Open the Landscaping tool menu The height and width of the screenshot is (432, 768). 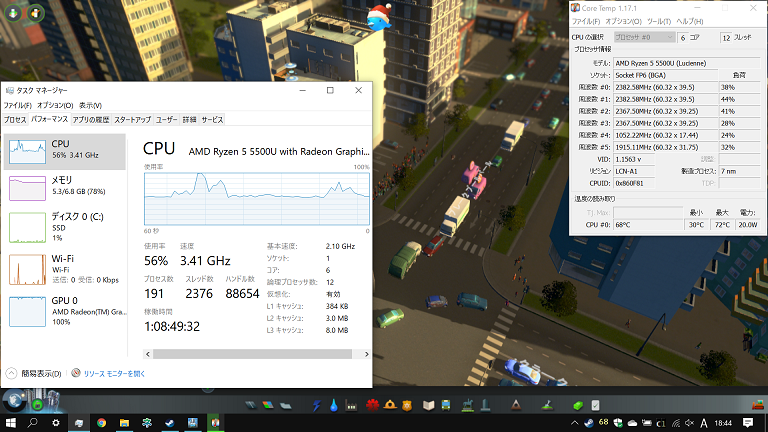[547, 405]
